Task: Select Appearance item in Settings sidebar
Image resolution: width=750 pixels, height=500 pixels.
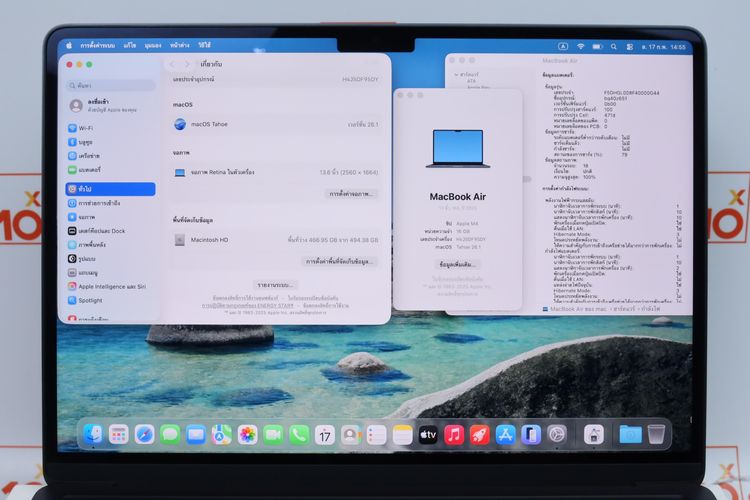Action: pos(110,259)
